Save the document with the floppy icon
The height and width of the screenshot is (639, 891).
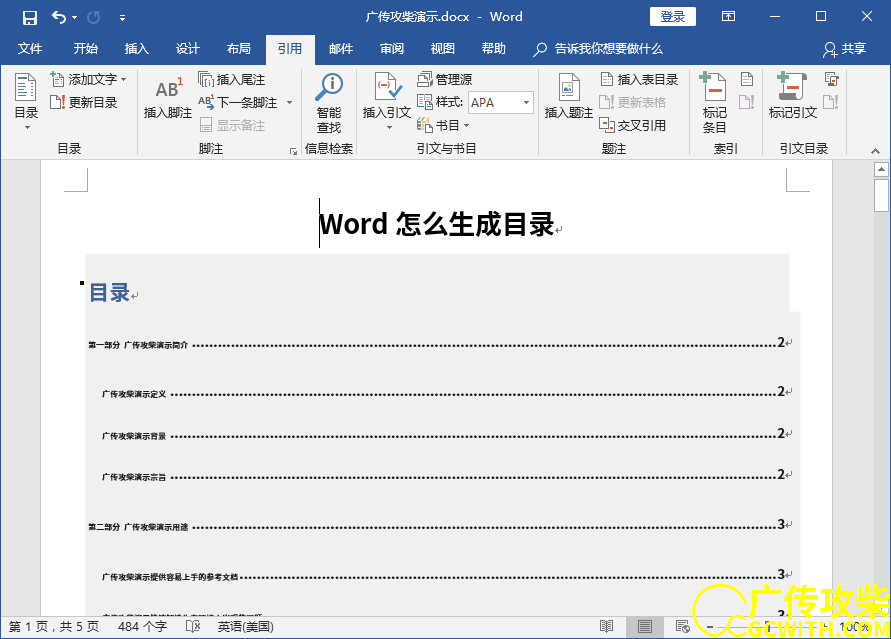[30, 18]
